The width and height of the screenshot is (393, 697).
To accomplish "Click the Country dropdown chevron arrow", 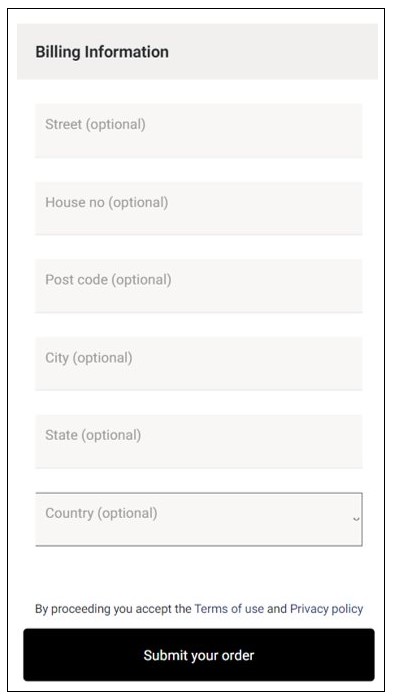I will [356, 519].
